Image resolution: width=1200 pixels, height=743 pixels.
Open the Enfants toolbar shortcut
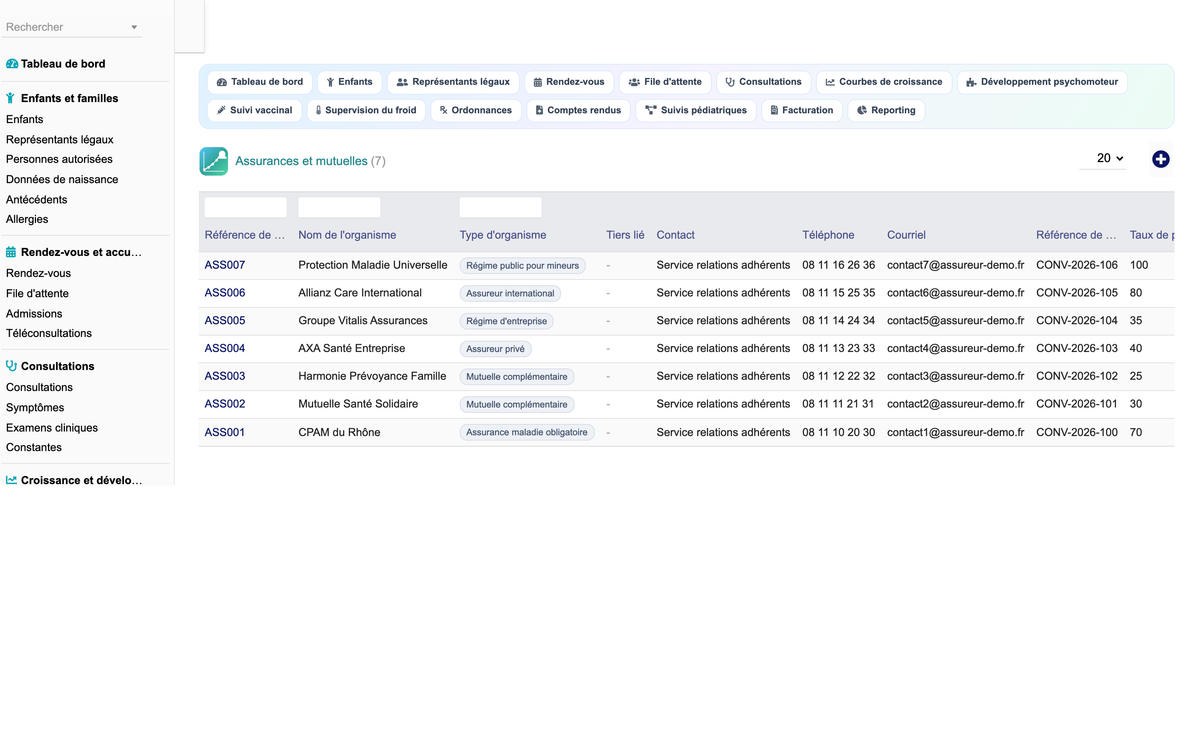(x=350, y=82)
